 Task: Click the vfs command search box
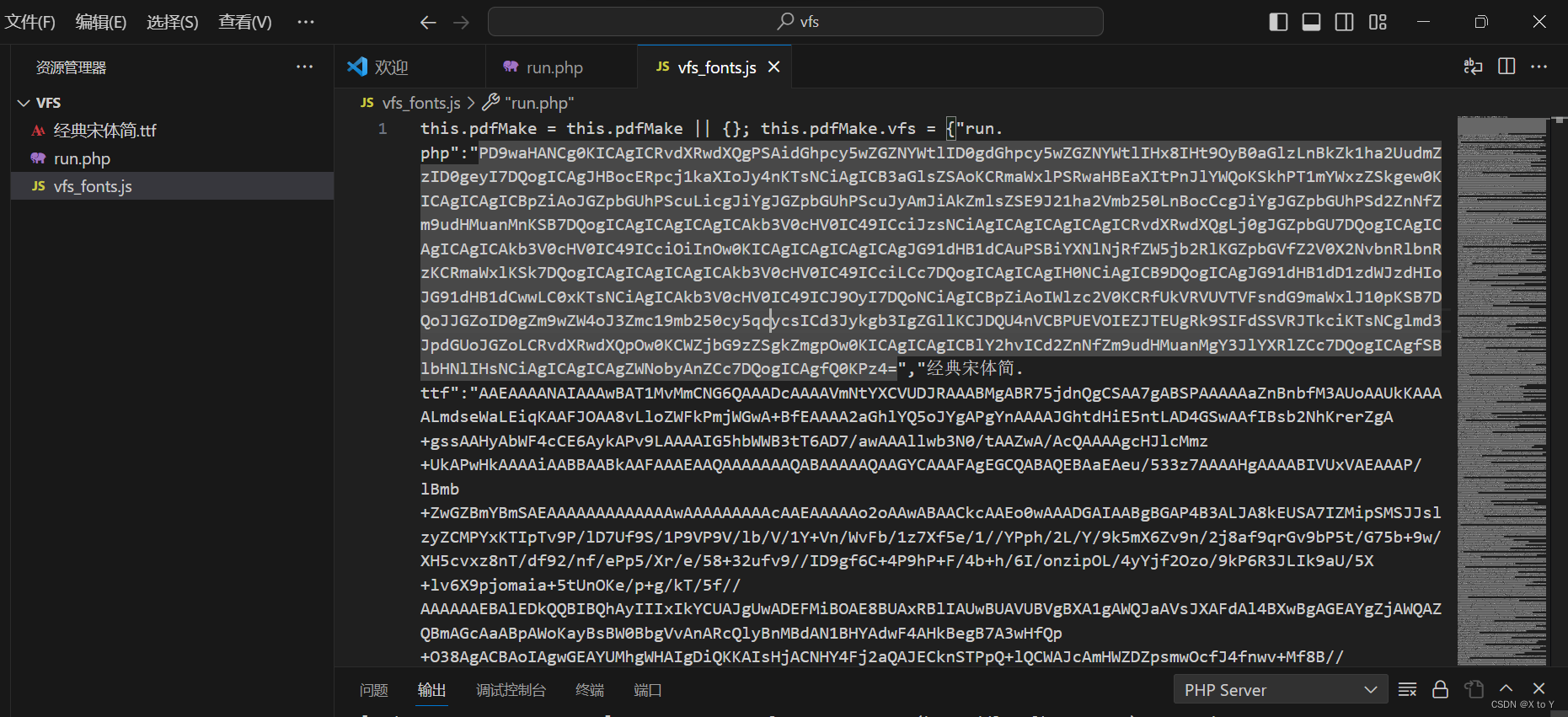point(795,22)
